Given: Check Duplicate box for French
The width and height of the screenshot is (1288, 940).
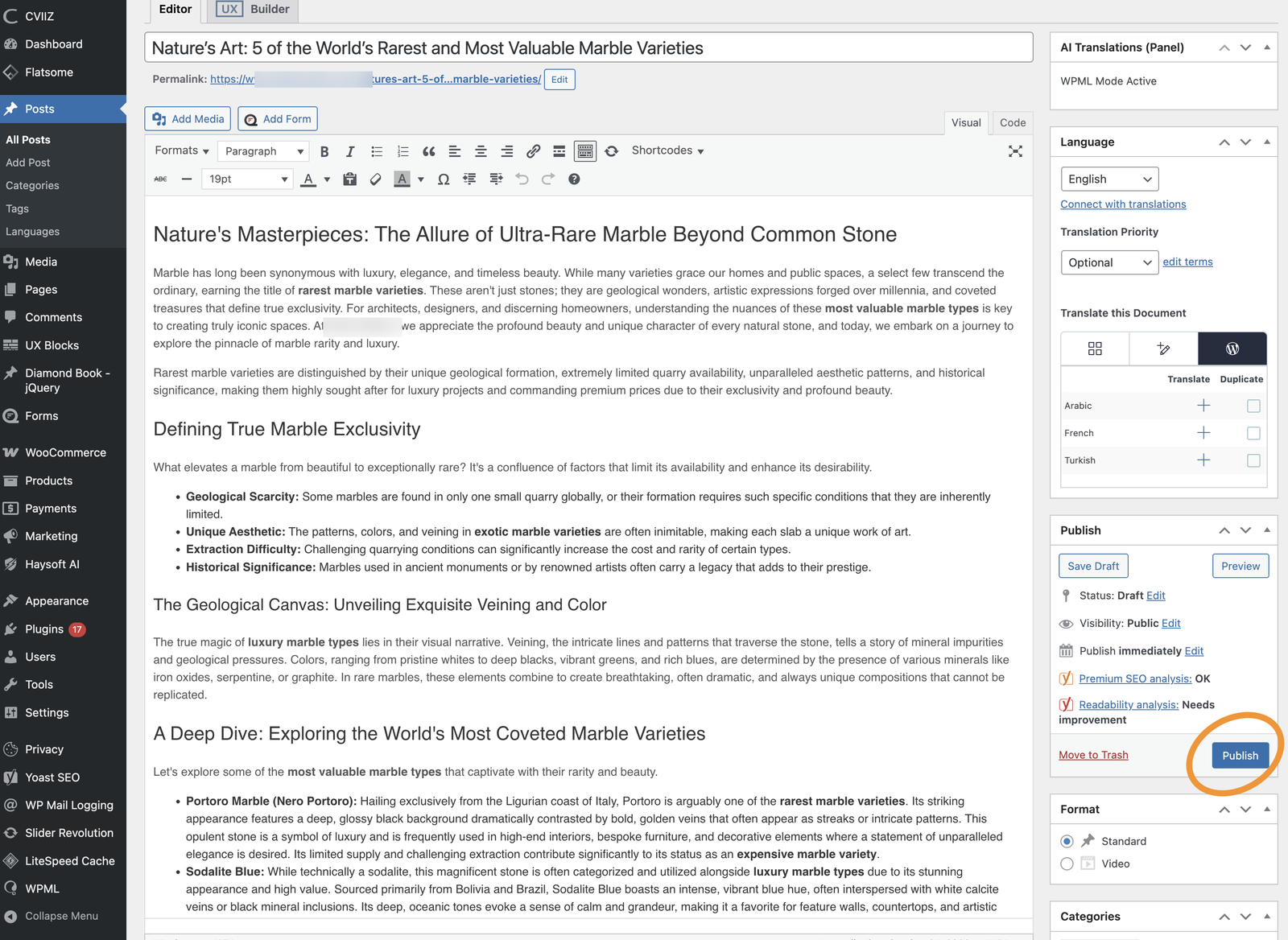Looking at the screenshot, I should point(1253,434).
